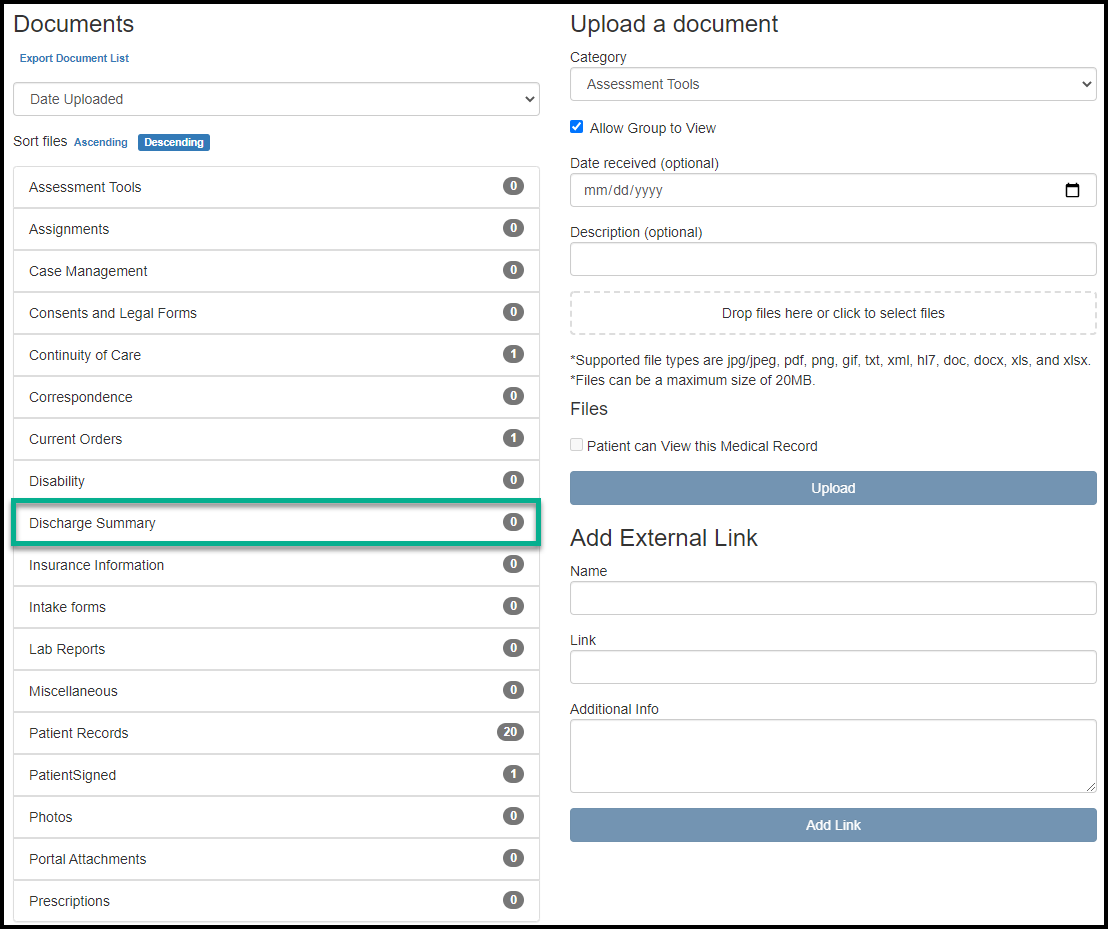Open the Date Uploaded sort dropdown
Image resolution: width=1108 pixels, height=929 pixels.
point(276,99)
